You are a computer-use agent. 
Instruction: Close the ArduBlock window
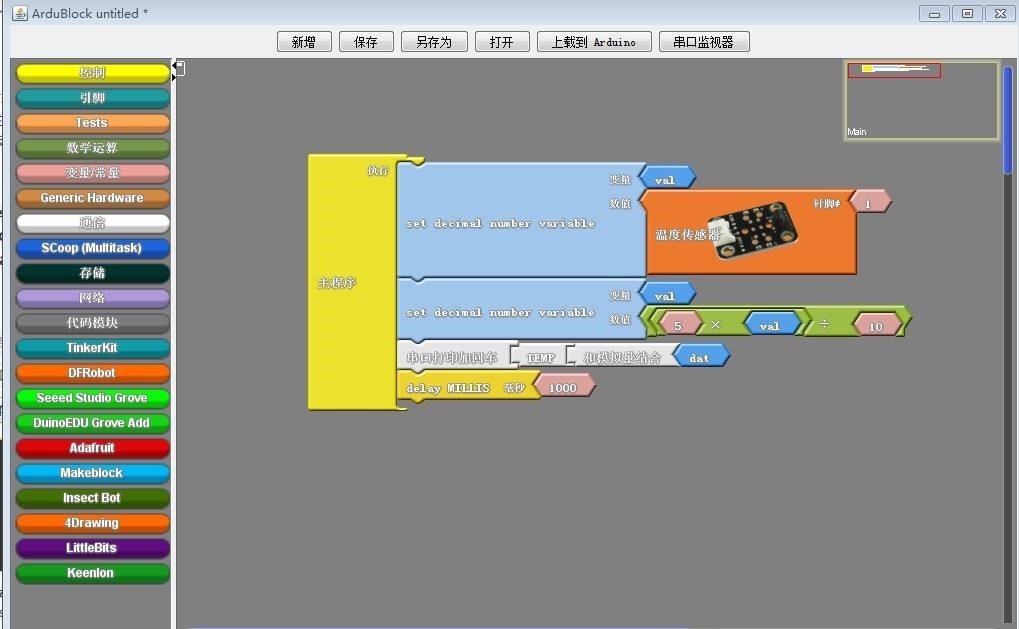pyautogui.click(x=1001, y=13)
